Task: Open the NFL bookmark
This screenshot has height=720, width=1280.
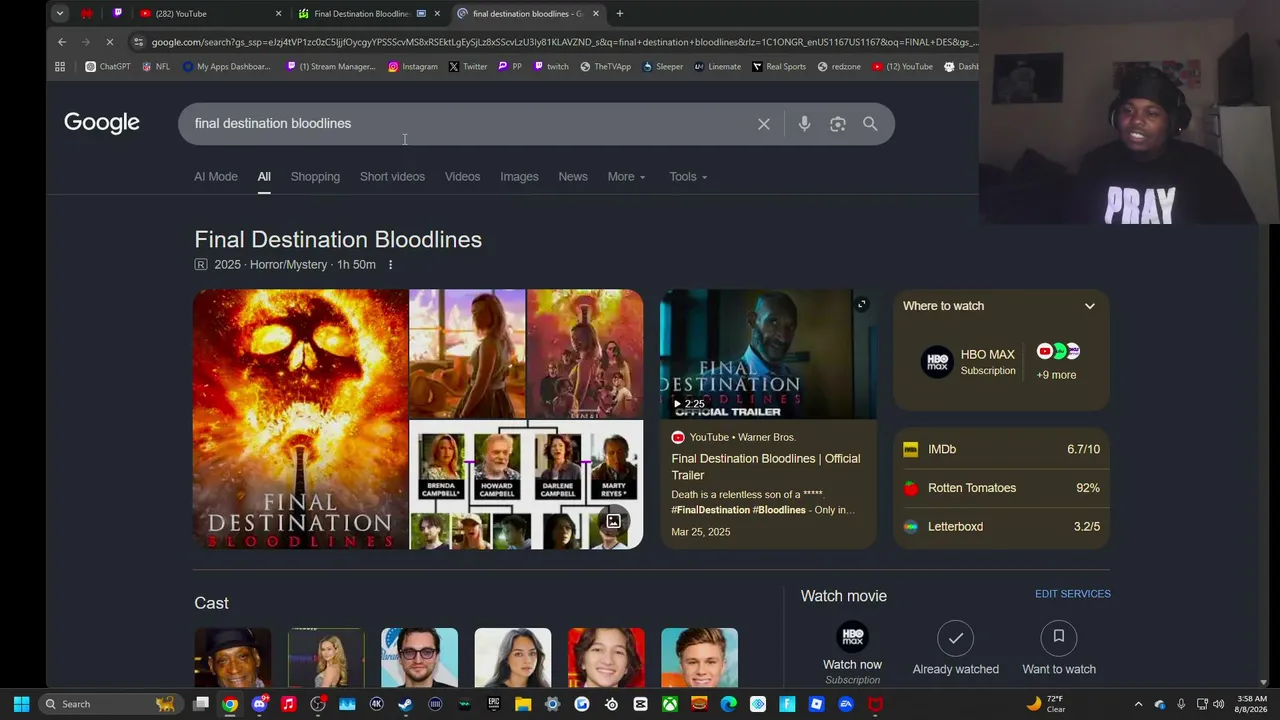Action: point(156,67)
